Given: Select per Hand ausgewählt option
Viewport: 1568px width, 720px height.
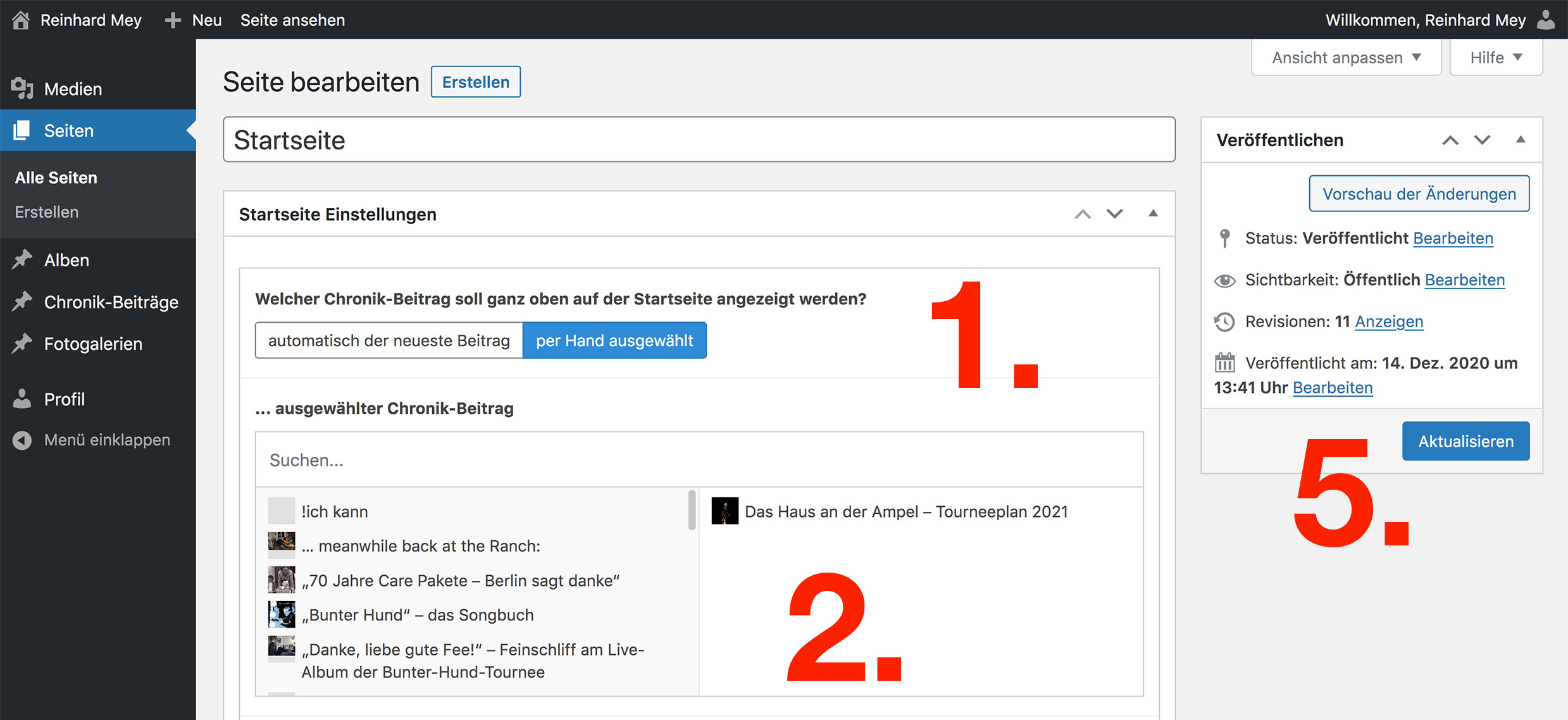Looking at the screenshot, I should [x=614, y=340].
